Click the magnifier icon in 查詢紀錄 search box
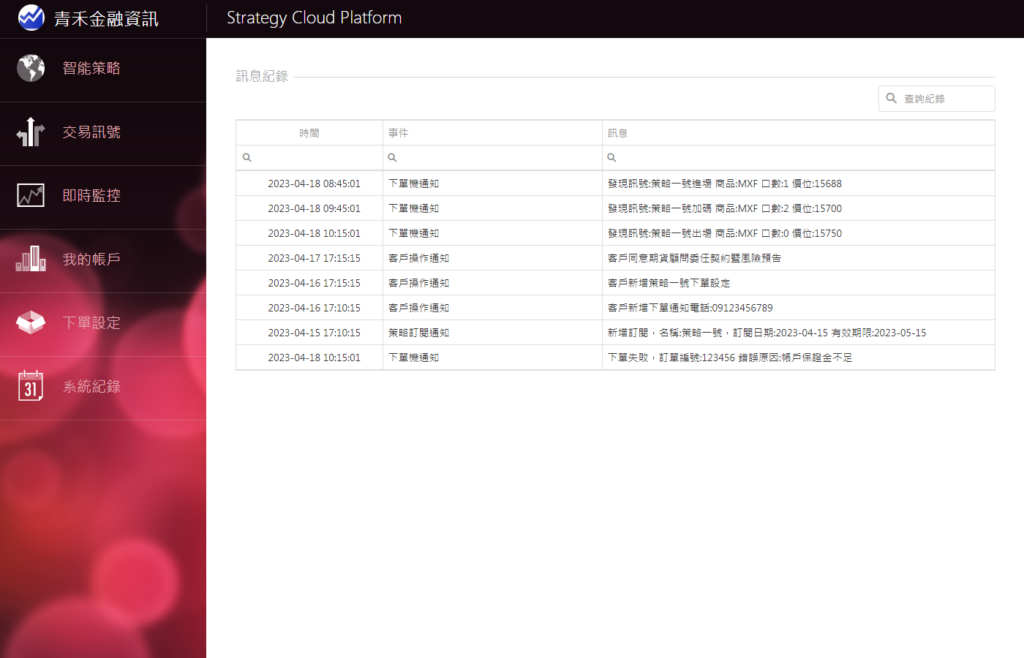 891,98
